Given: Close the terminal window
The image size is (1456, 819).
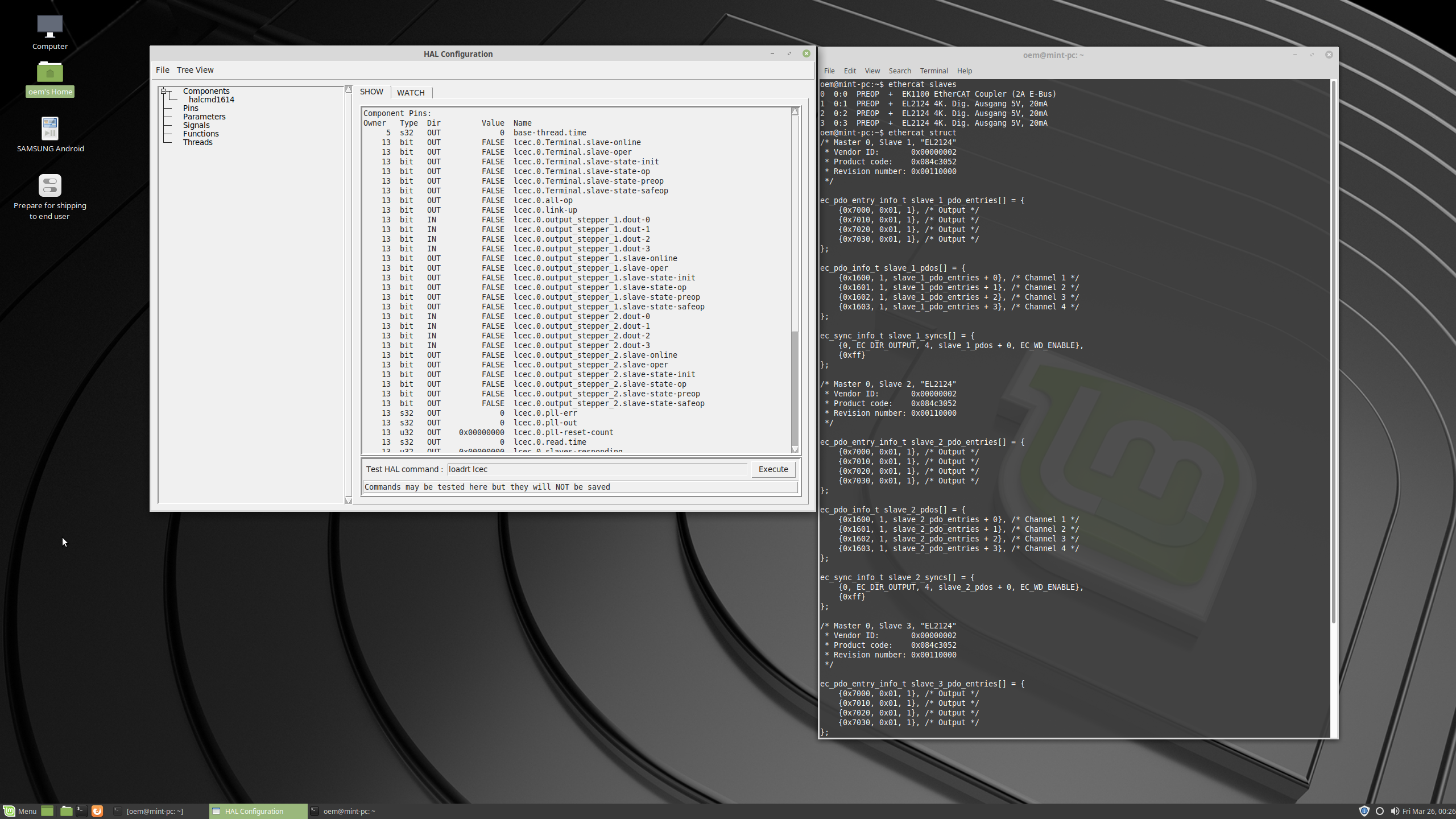Looking at the screenshot, I should coord(1329,55).
